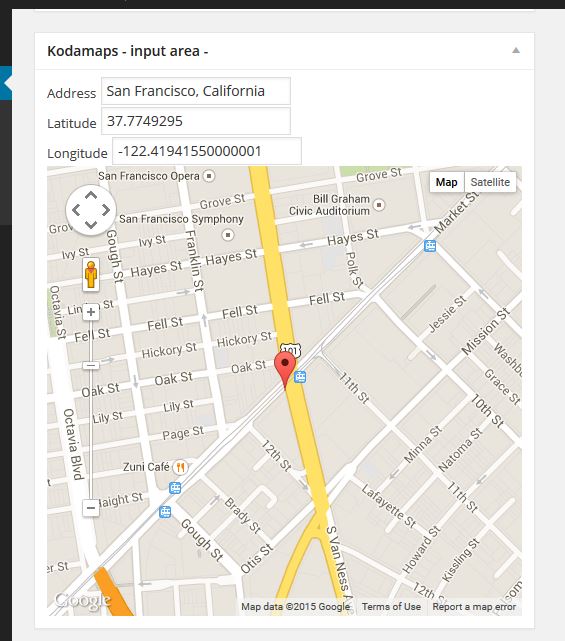Click the Street View pegman icon
Viewport: 565px width, 641px height.
pyautogui.click(x=91, y=275)
